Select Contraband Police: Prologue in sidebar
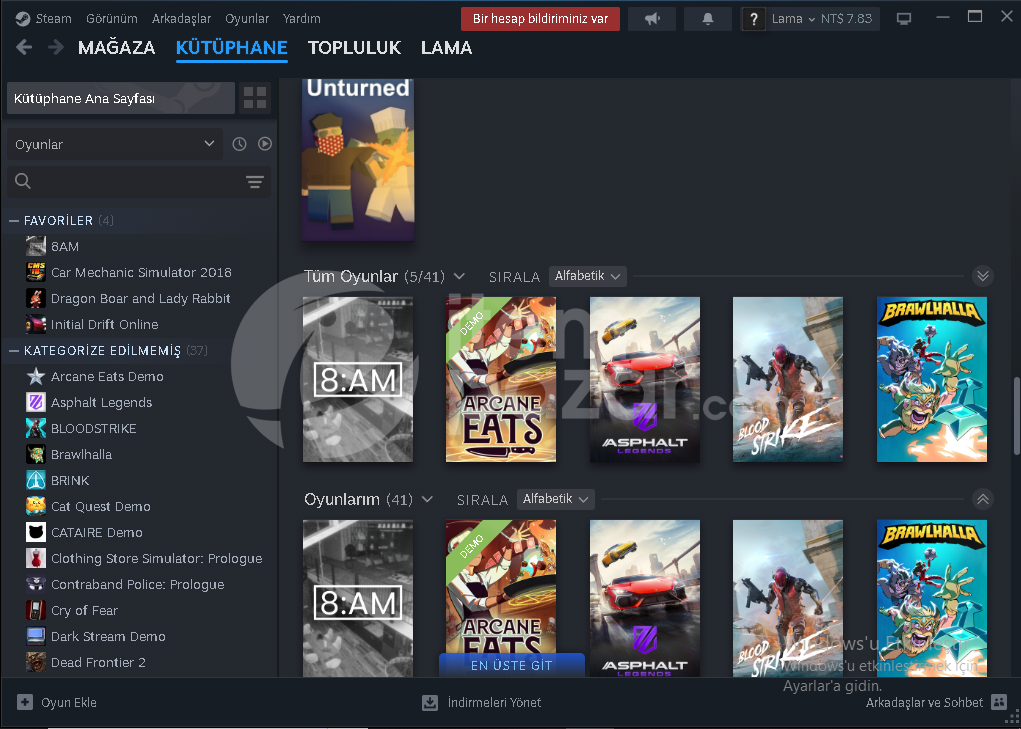This screenshot has height=729, width=1021. (137, 585)
